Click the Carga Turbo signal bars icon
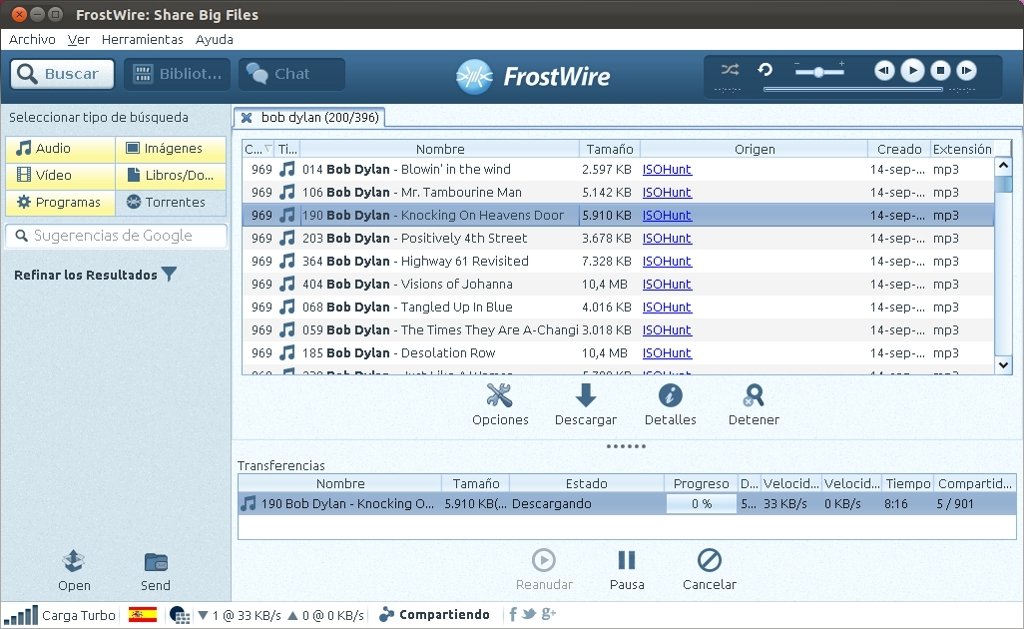1024x629 pixels. pos(20,615)
